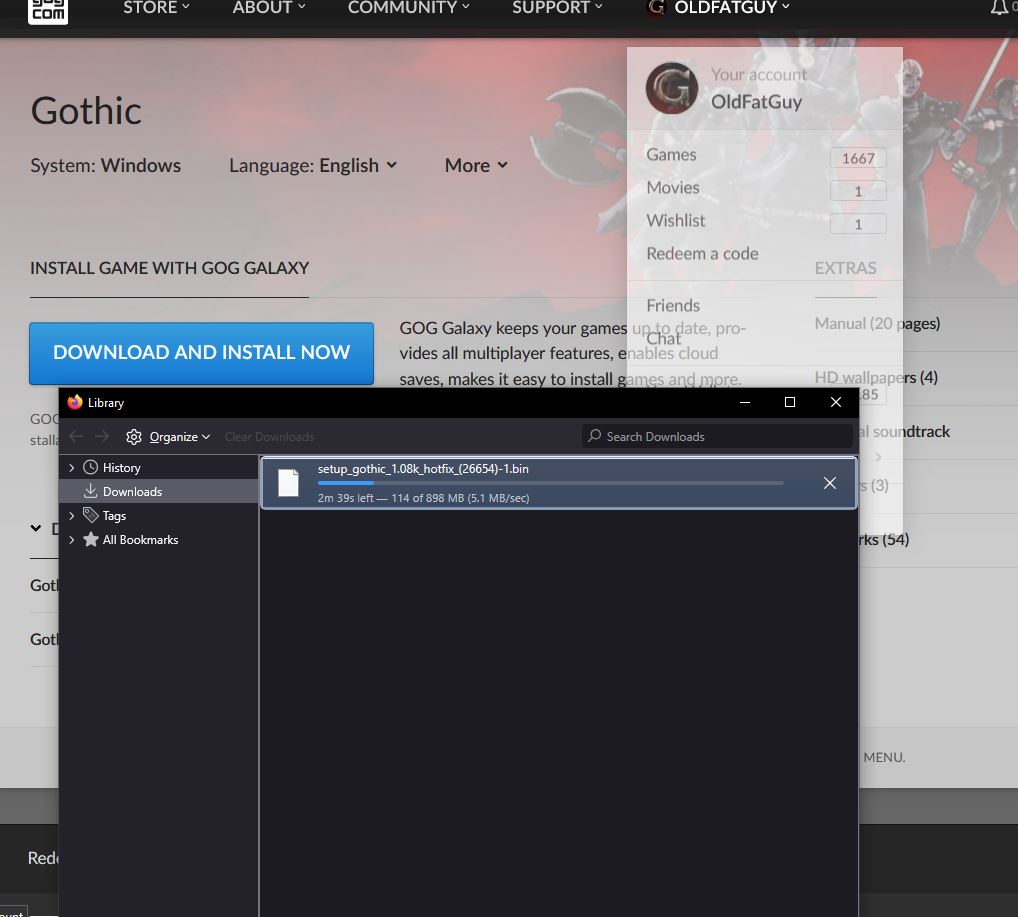
Task: Open the ABOUT menu in GOG navigation
Action: 268,8
